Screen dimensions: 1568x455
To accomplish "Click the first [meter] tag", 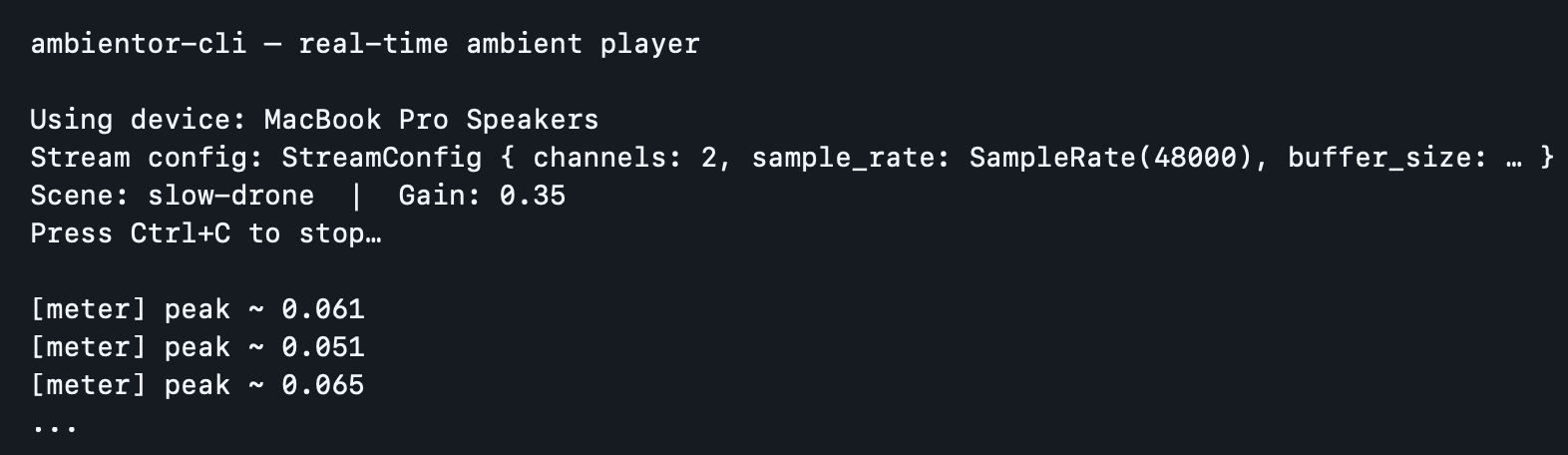I will (x=88, y=309).
